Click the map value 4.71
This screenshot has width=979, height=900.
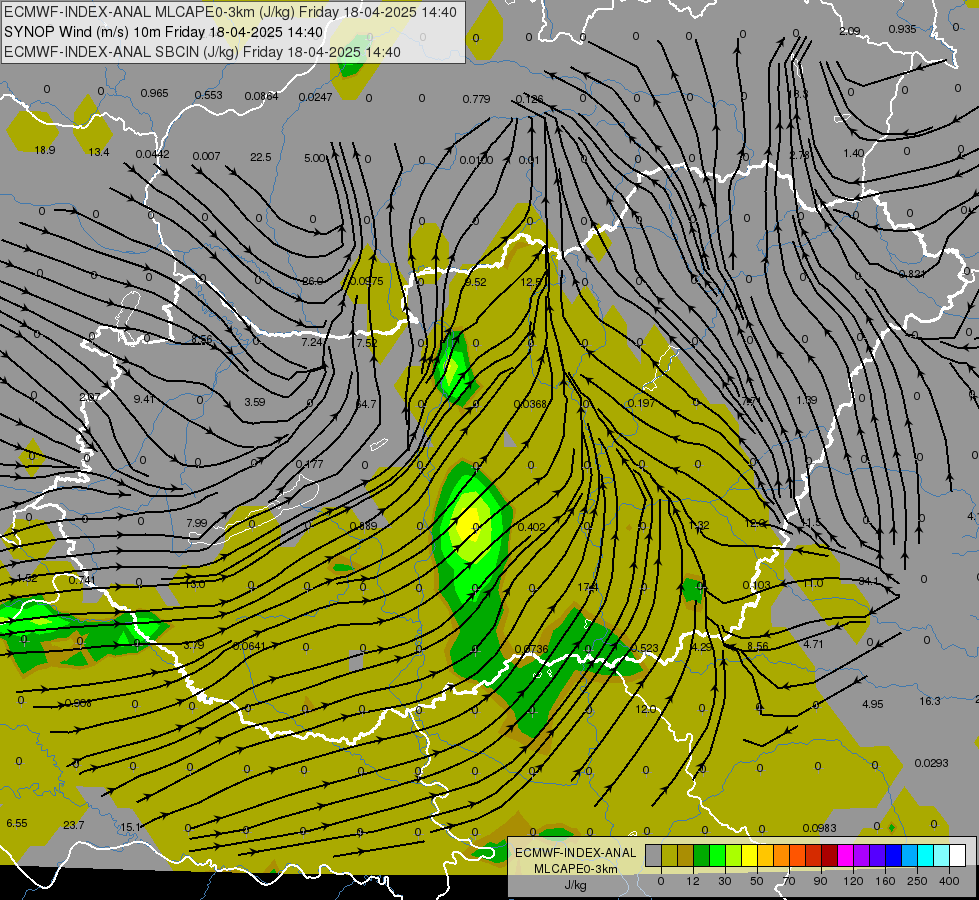813,644
